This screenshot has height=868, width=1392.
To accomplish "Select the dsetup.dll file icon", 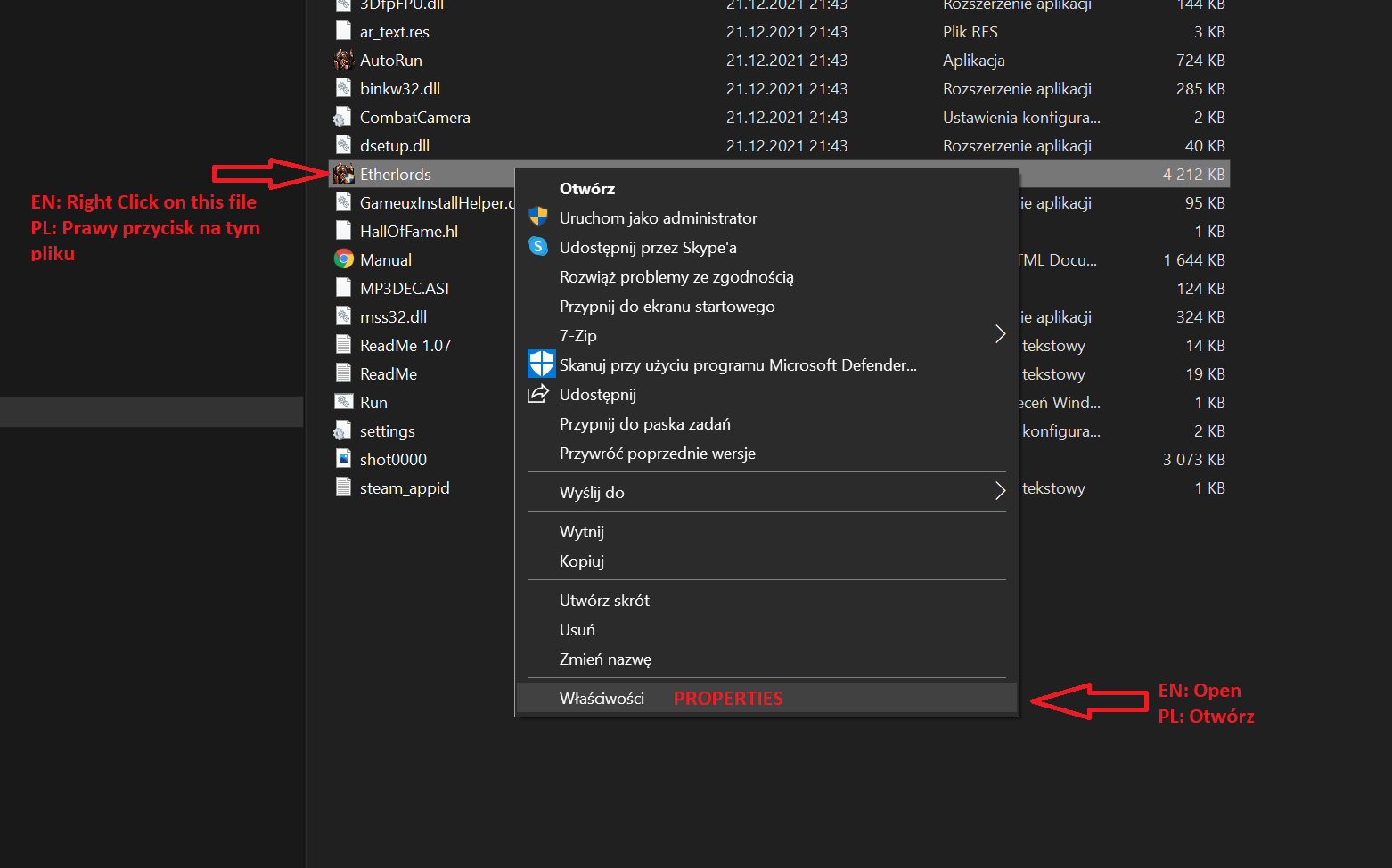I will click(x=343, y=145).
